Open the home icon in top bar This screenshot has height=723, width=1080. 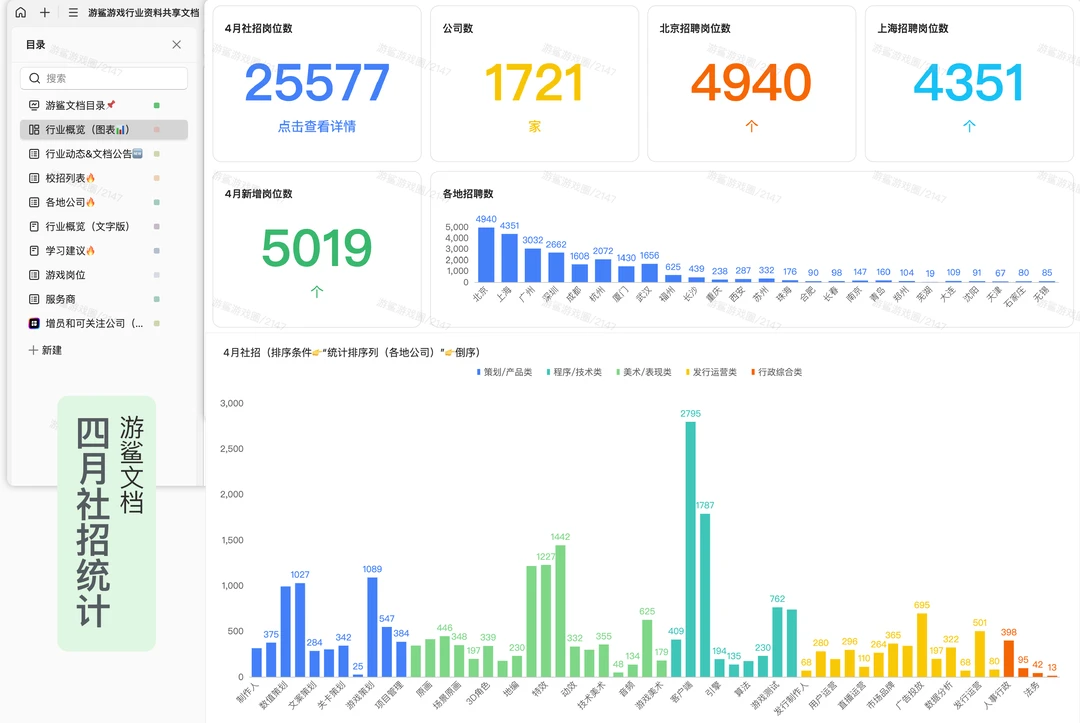[21, 12]
